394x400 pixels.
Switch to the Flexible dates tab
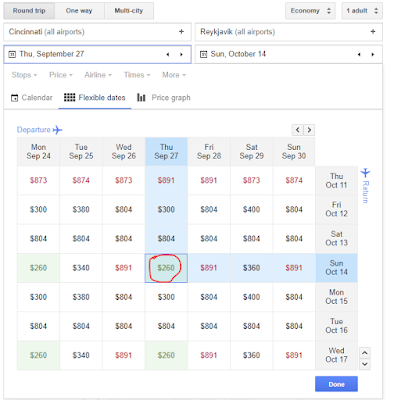point(95,98)
